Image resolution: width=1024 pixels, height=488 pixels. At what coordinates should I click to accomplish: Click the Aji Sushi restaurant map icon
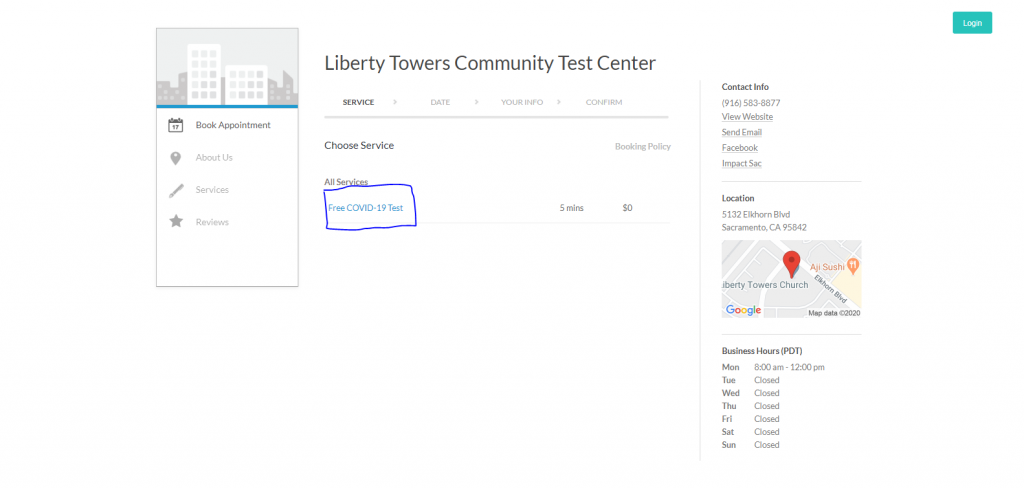point(852,265)
